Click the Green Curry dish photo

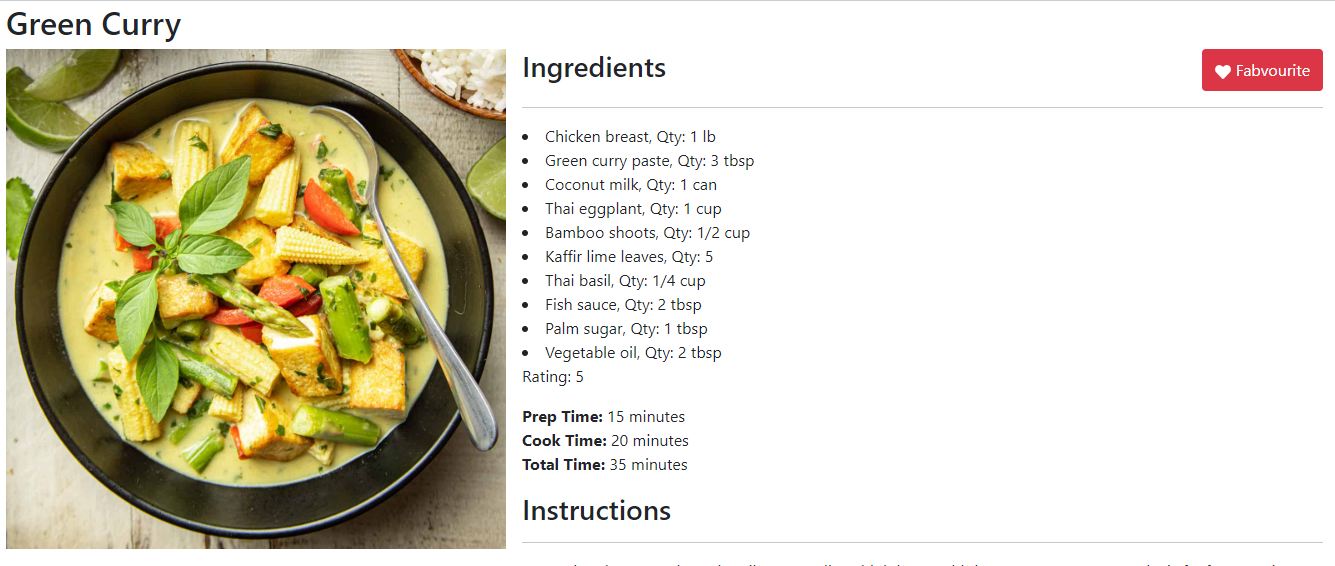click(x=256, y=298)
